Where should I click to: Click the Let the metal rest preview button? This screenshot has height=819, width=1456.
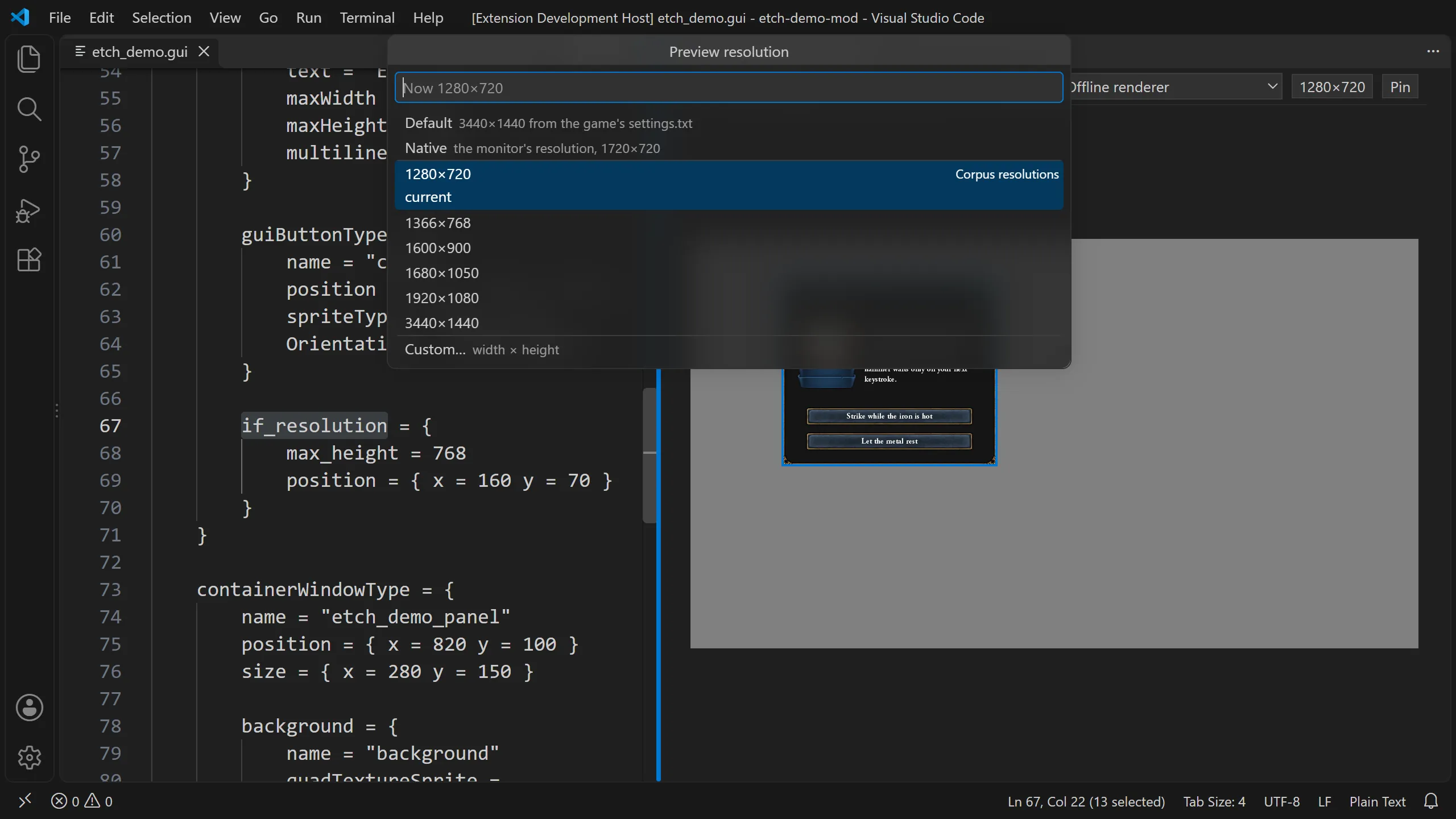pos(889,441)
